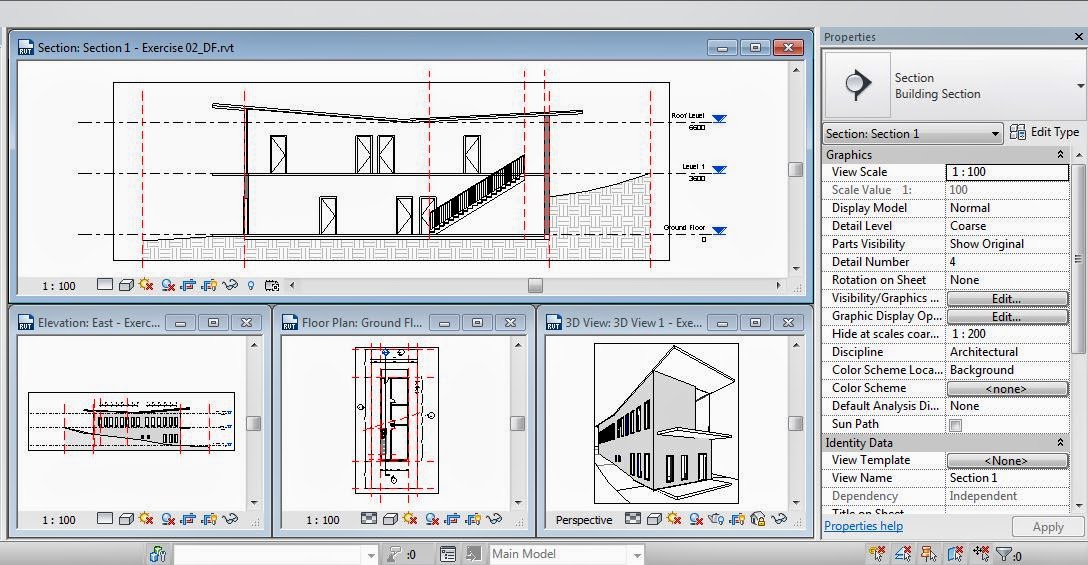Toggle Select Underlay Elements in status bar
Image resolution: width=1088 pixels, height=565 pixels.
click(903, 554)
